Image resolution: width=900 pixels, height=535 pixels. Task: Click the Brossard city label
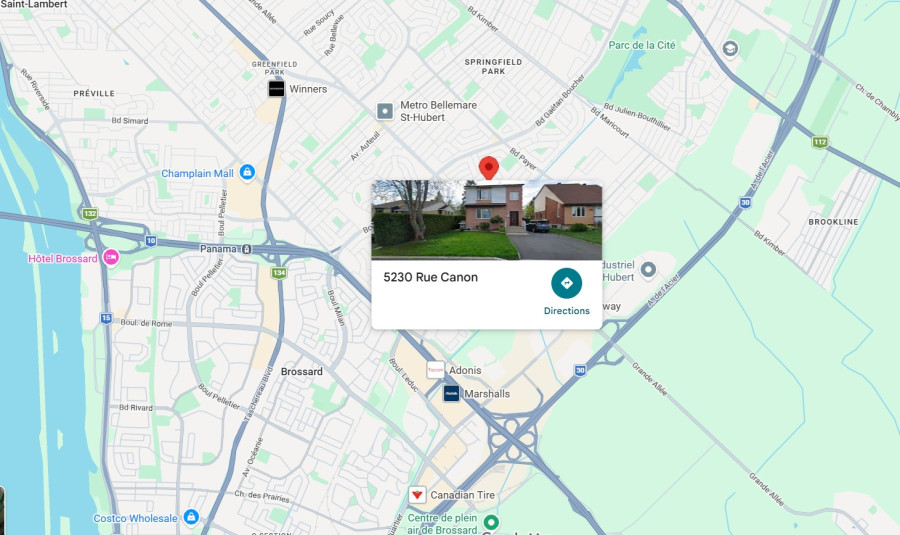[302, 371]
